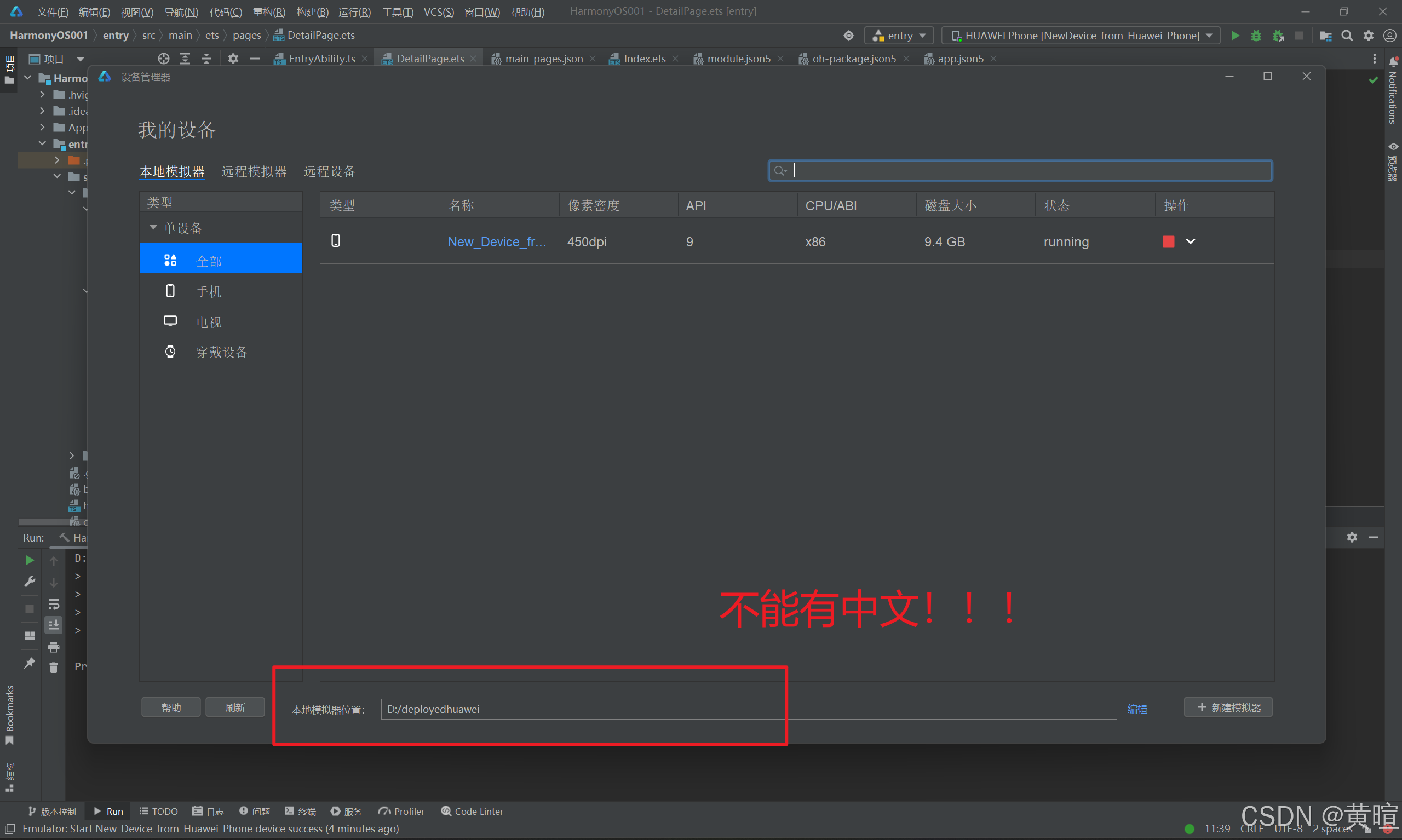The image size is (1402, 840).
Task: Open the 版本控制 tool window
Action: [52, 811]
